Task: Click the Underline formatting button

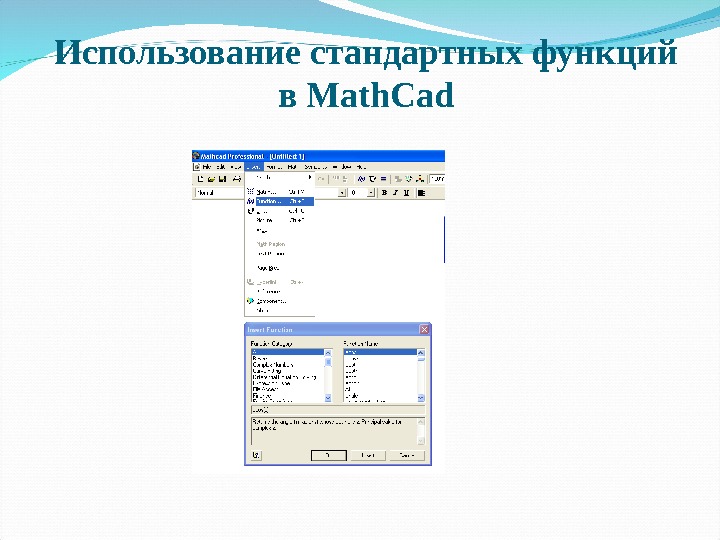Action: tap(406, 193)
